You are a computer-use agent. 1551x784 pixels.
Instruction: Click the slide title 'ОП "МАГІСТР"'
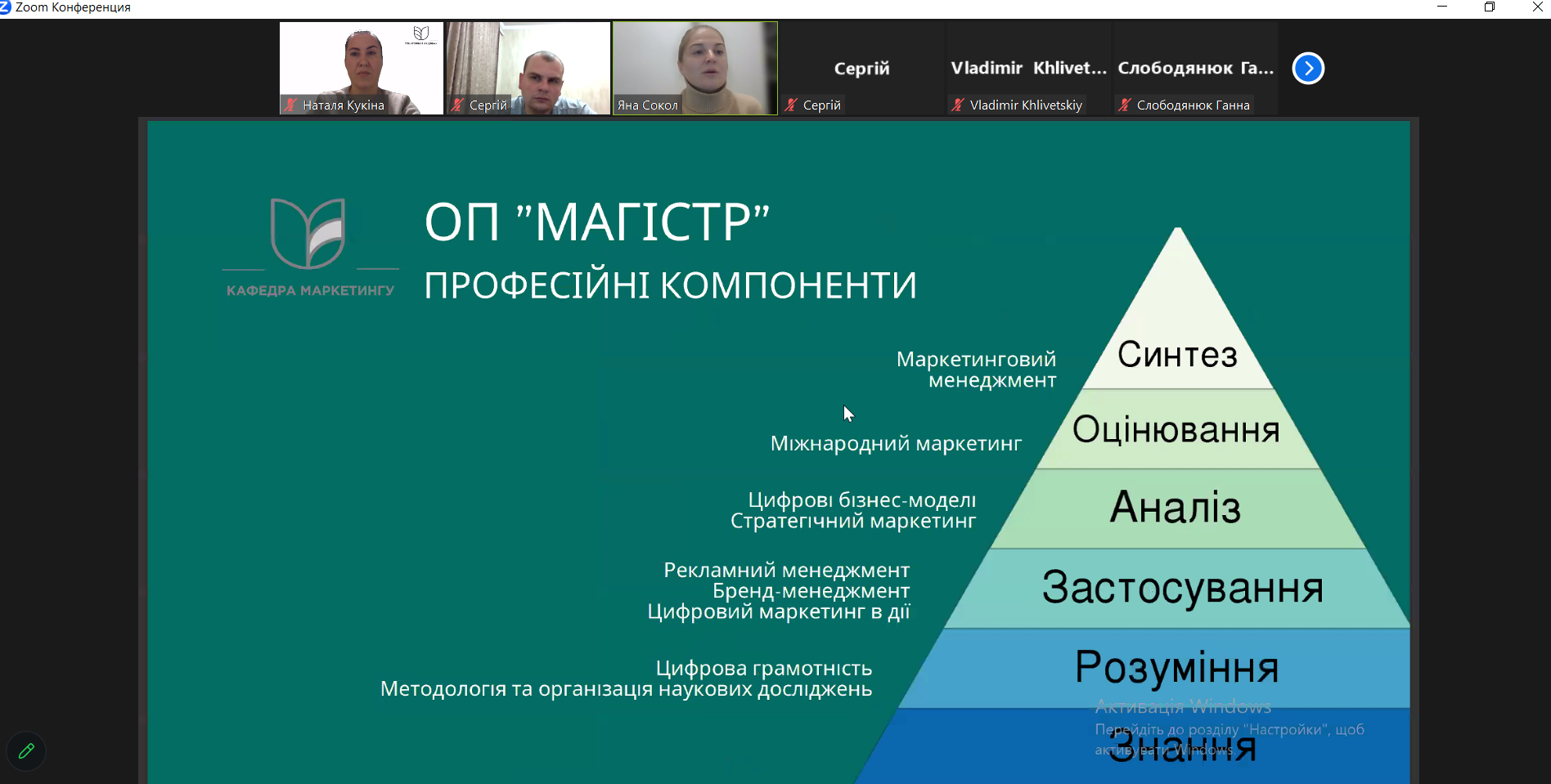597,222
